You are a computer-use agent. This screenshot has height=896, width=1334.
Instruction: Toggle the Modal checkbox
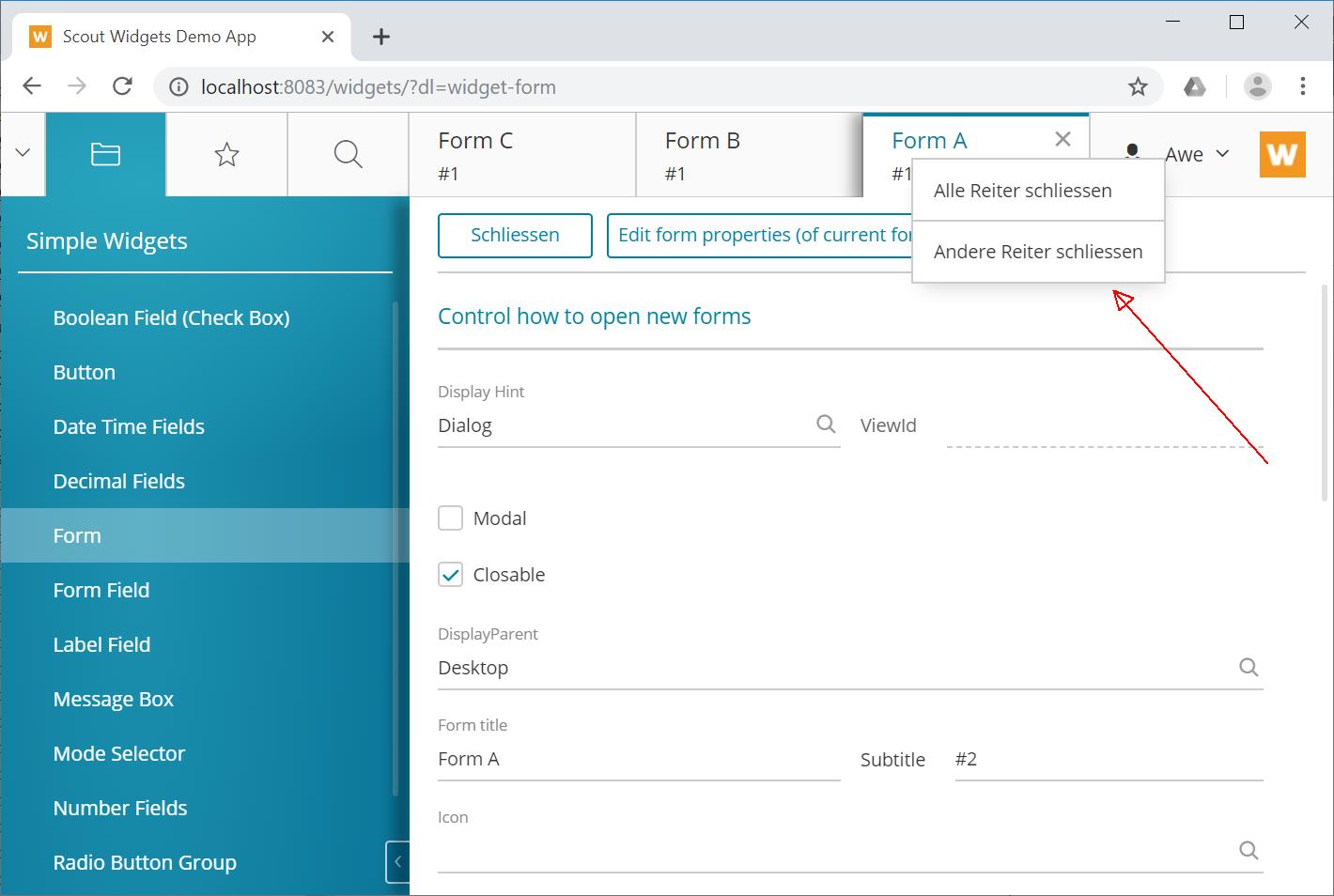point(450,518)
